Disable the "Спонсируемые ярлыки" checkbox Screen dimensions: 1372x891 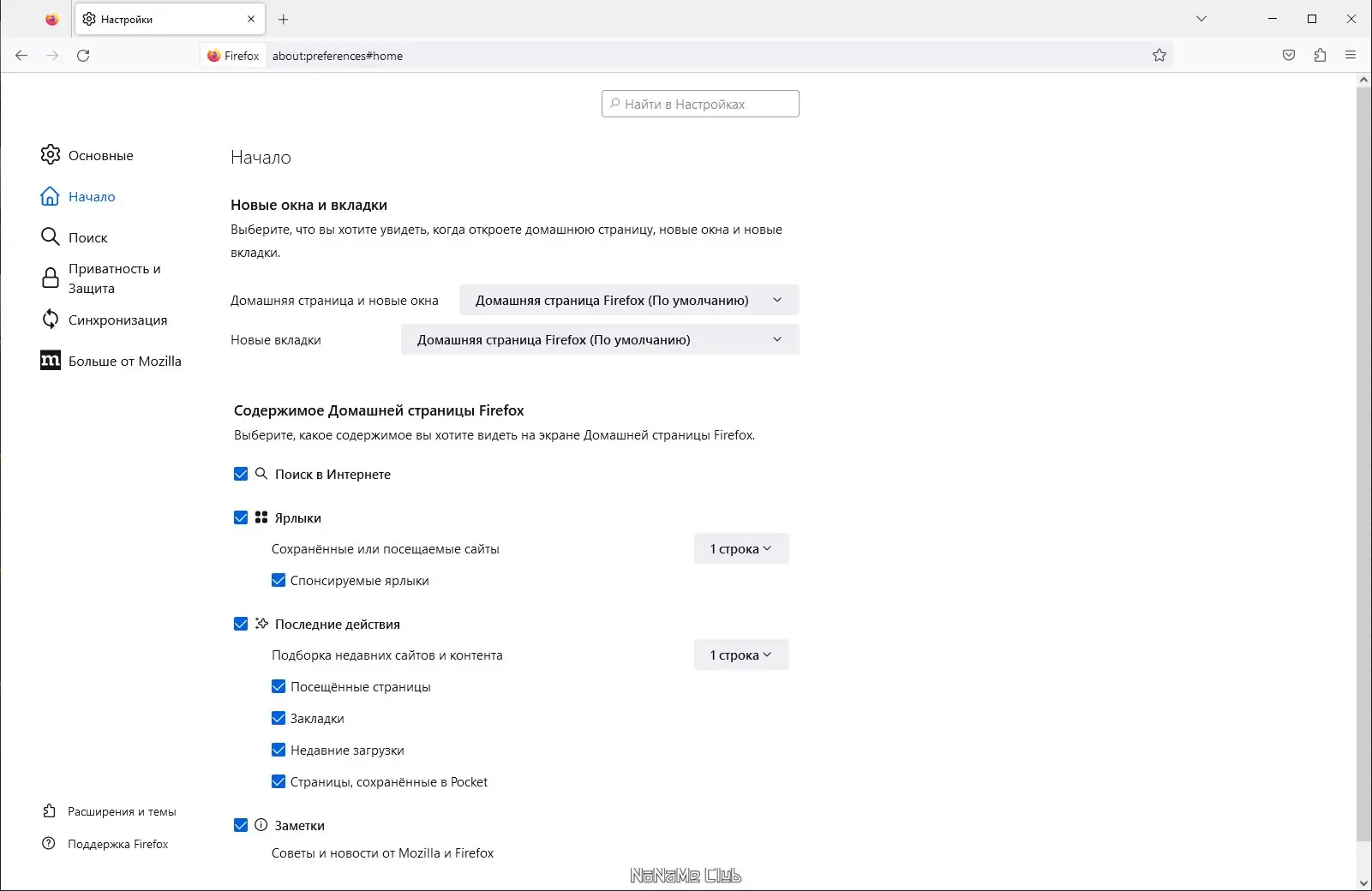click(279, 580)
